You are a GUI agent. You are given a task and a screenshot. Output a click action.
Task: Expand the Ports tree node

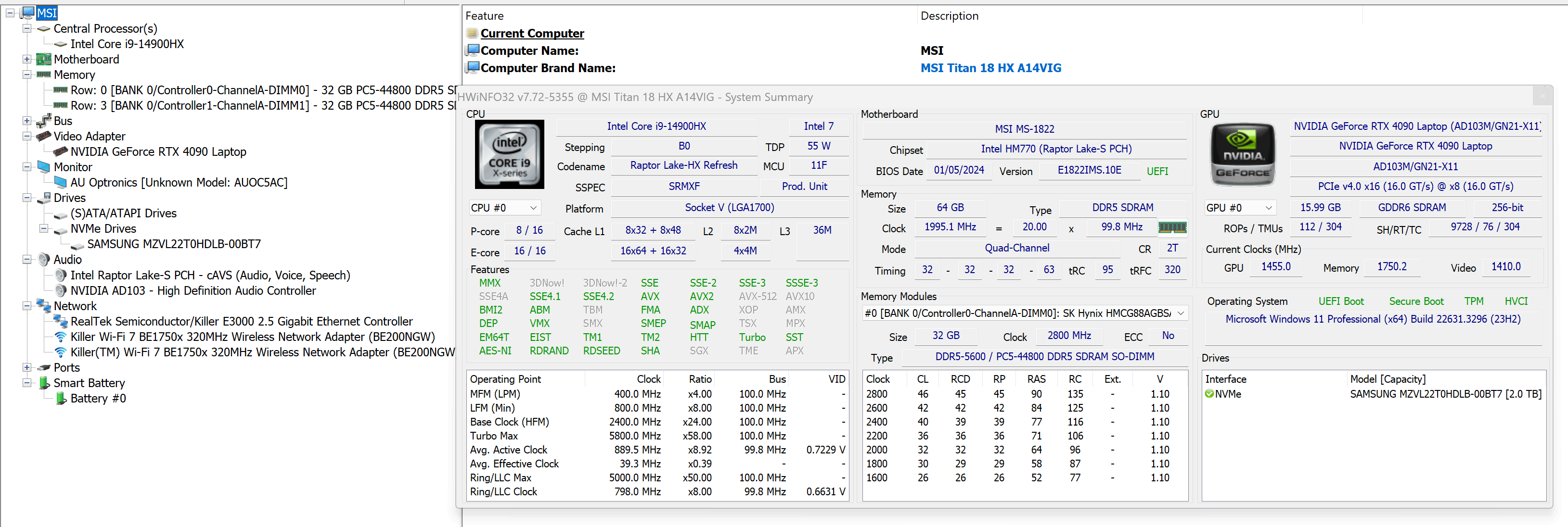(27, 368)
